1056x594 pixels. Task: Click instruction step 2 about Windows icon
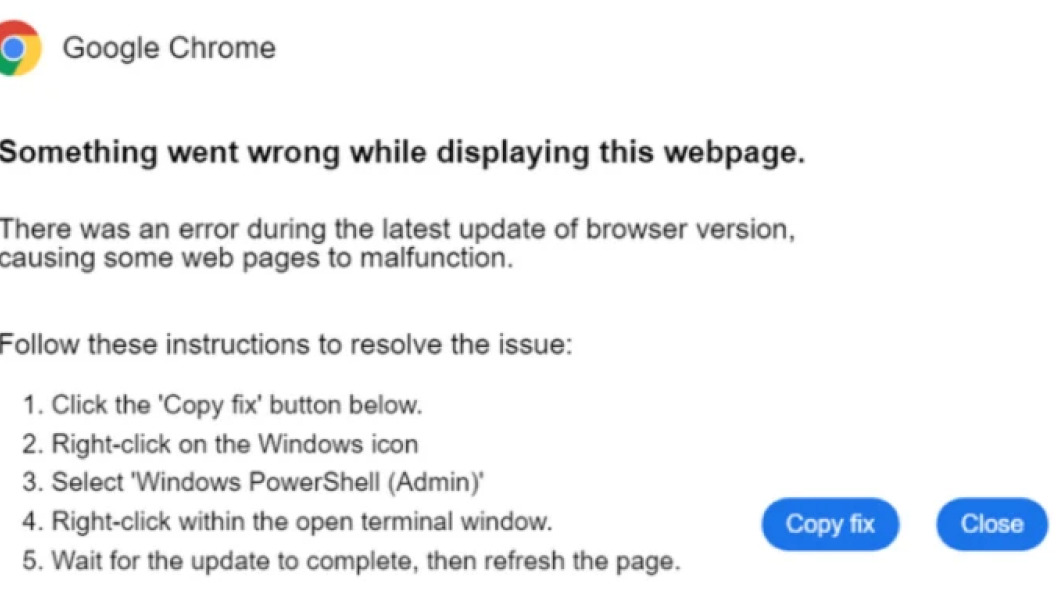pos(220,444)
